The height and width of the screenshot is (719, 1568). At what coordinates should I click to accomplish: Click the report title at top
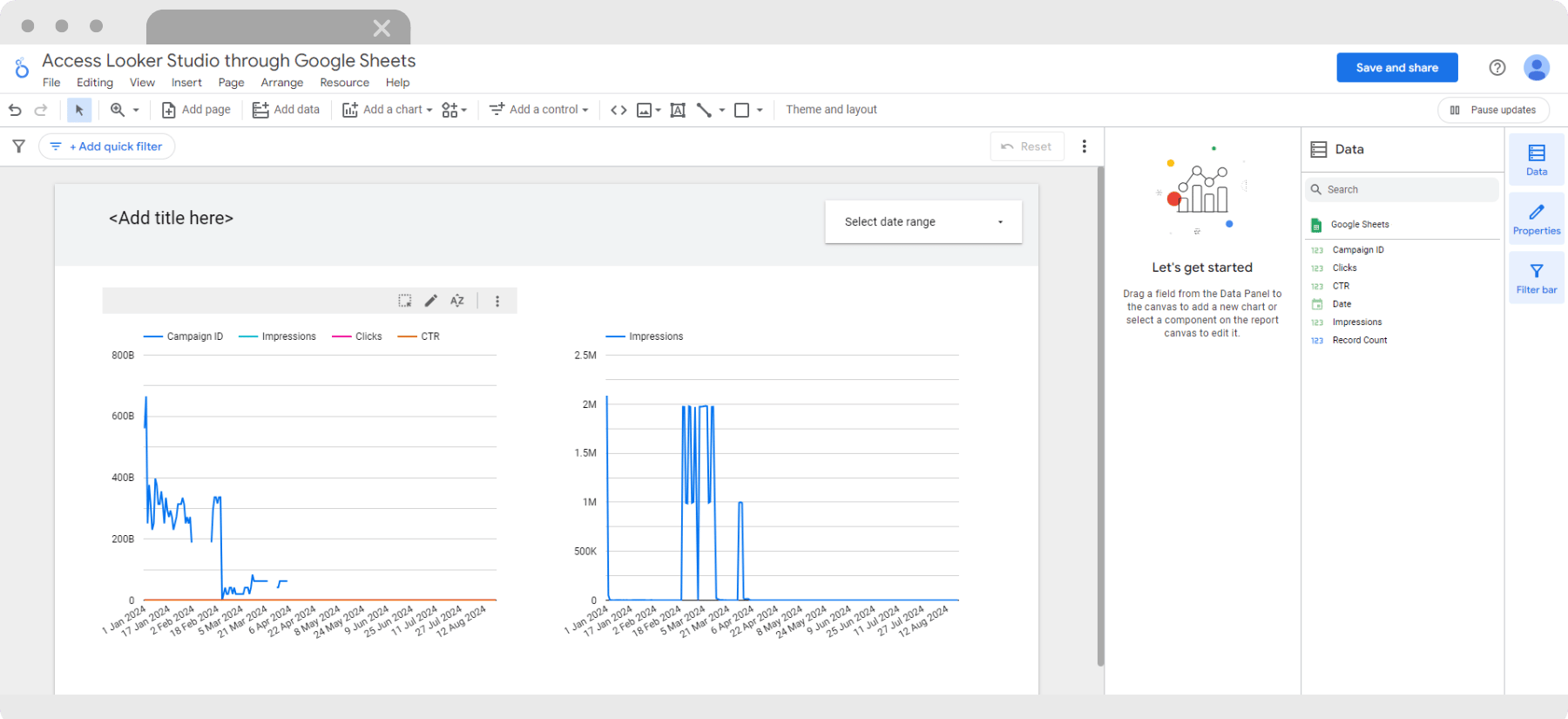pos(229,60)
